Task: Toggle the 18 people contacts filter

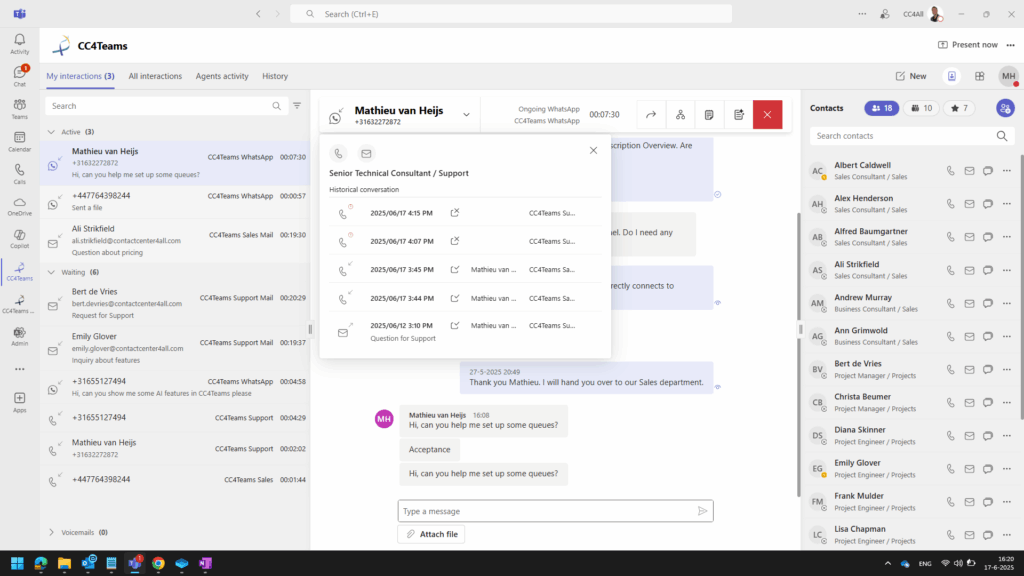Action: [x=881, y=108]
